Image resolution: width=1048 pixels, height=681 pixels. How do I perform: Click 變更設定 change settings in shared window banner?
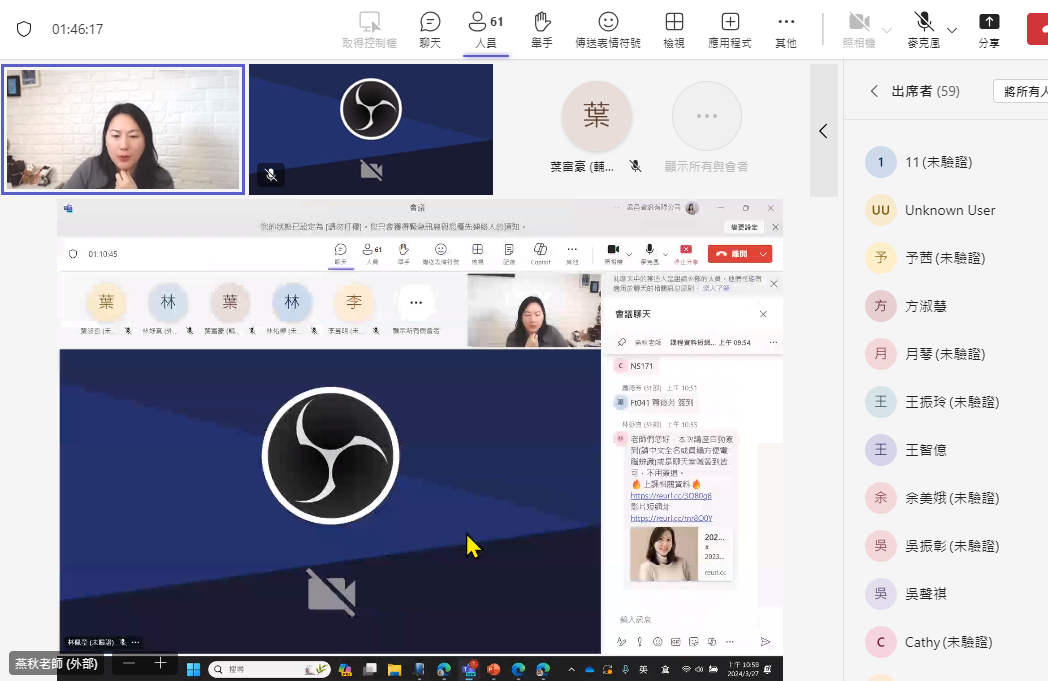coord(744,227)
